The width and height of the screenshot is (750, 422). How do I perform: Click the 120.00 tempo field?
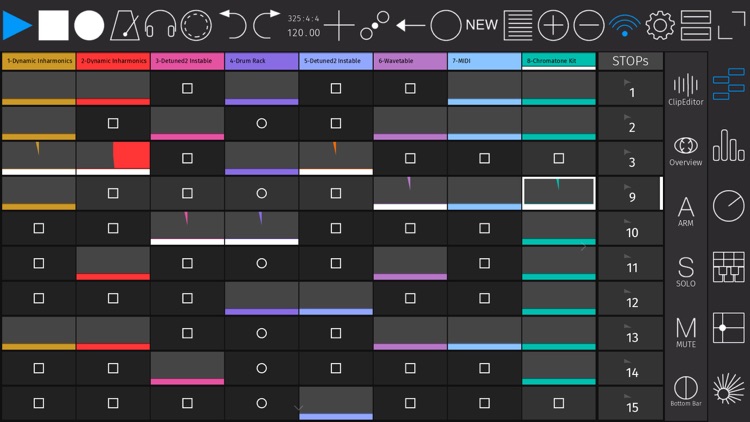point(303,33)
